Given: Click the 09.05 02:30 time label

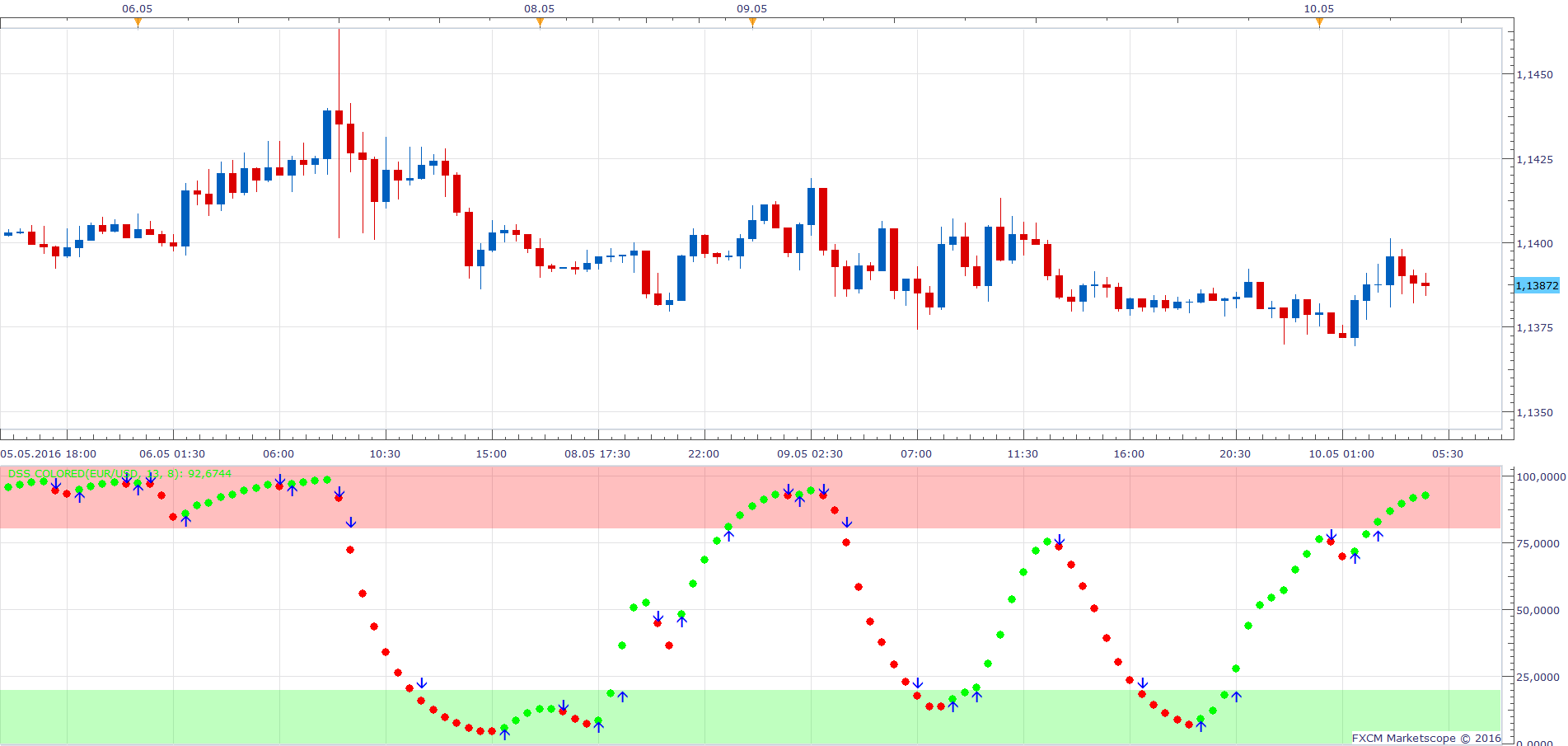Looking at the screenshot, I should pyautogui.click(x=810, y=454).
